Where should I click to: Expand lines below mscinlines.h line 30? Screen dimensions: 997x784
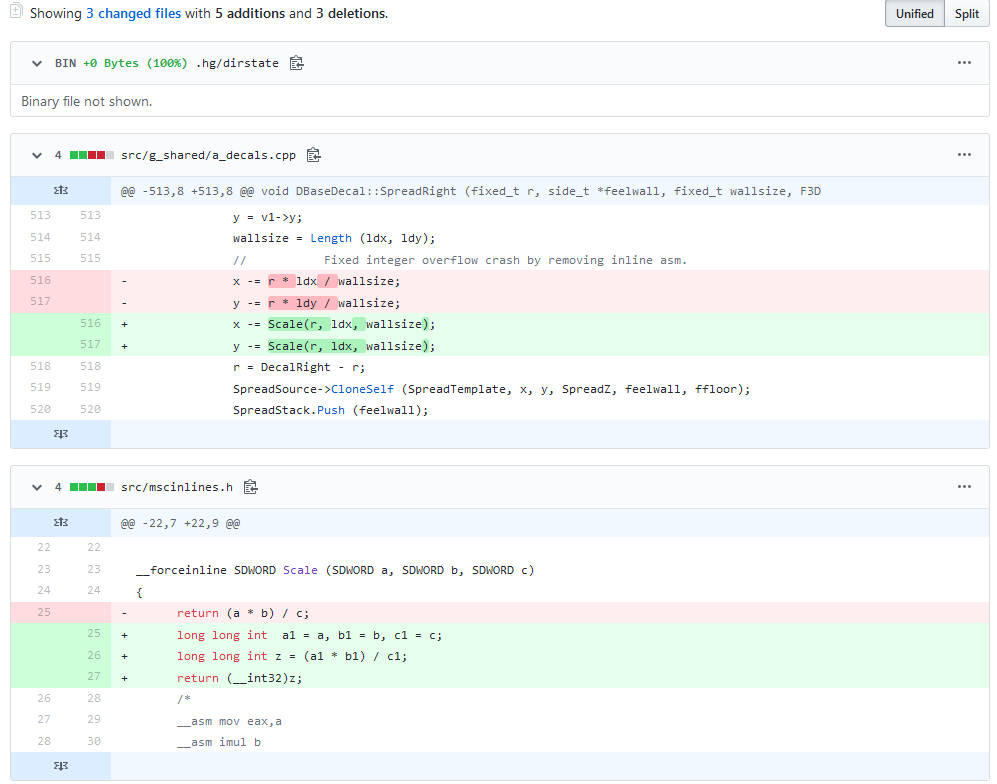coord(61,766)
